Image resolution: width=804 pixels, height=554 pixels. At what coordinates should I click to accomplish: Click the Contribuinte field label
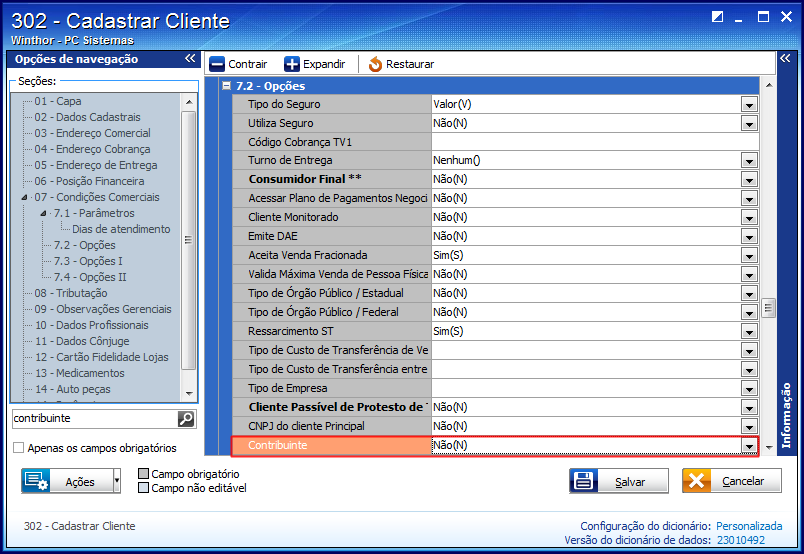[277, 445]
